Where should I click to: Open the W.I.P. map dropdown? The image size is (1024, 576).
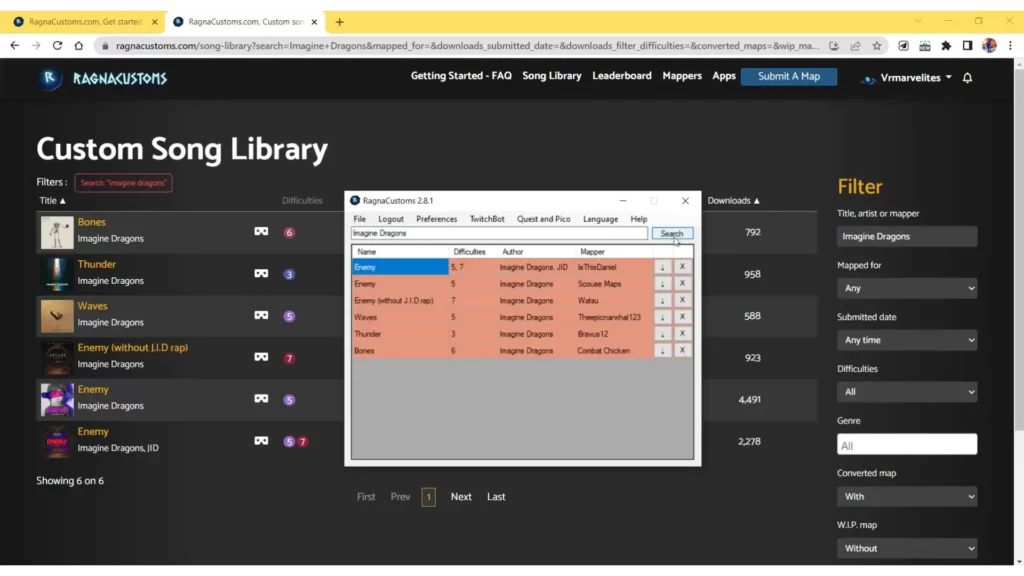(x=906, y=549)
